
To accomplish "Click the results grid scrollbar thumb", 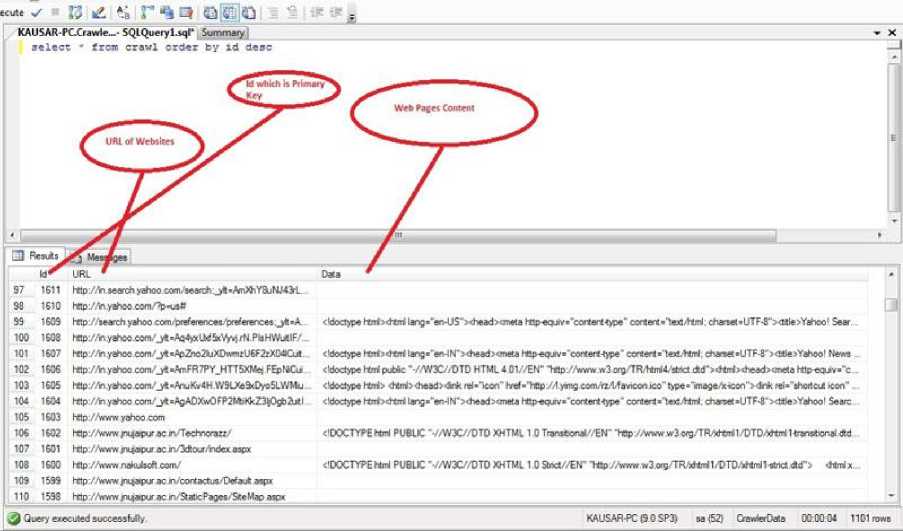I will pos(891,304).
